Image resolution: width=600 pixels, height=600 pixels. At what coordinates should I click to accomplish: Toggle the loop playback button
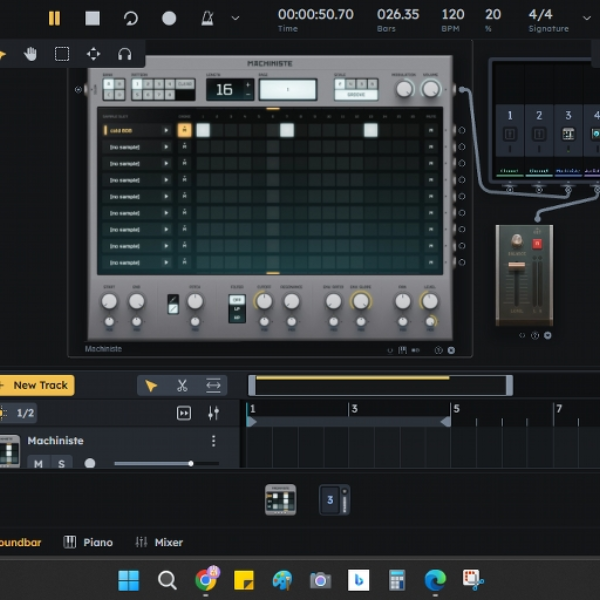[131, 18]
